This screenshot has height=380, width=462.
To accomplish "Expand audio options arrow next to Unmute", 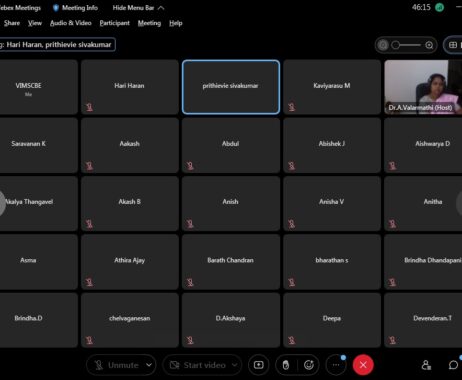I will [x=149, y=365].
